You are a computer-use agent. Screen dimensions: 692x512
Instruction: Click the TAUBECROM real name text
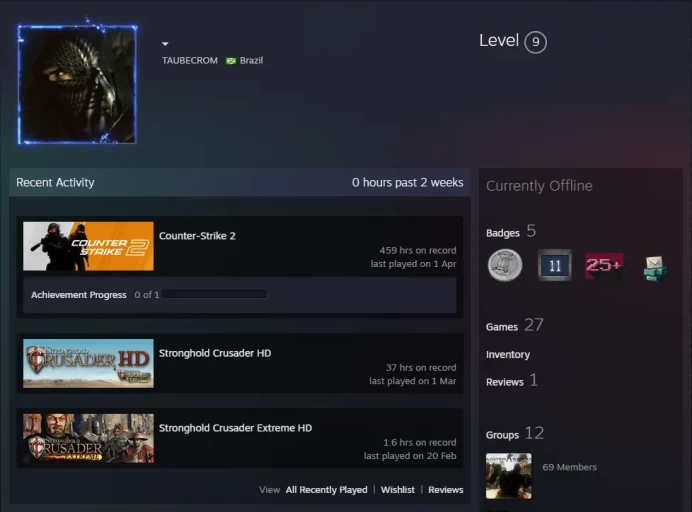(x=190, y=60)
